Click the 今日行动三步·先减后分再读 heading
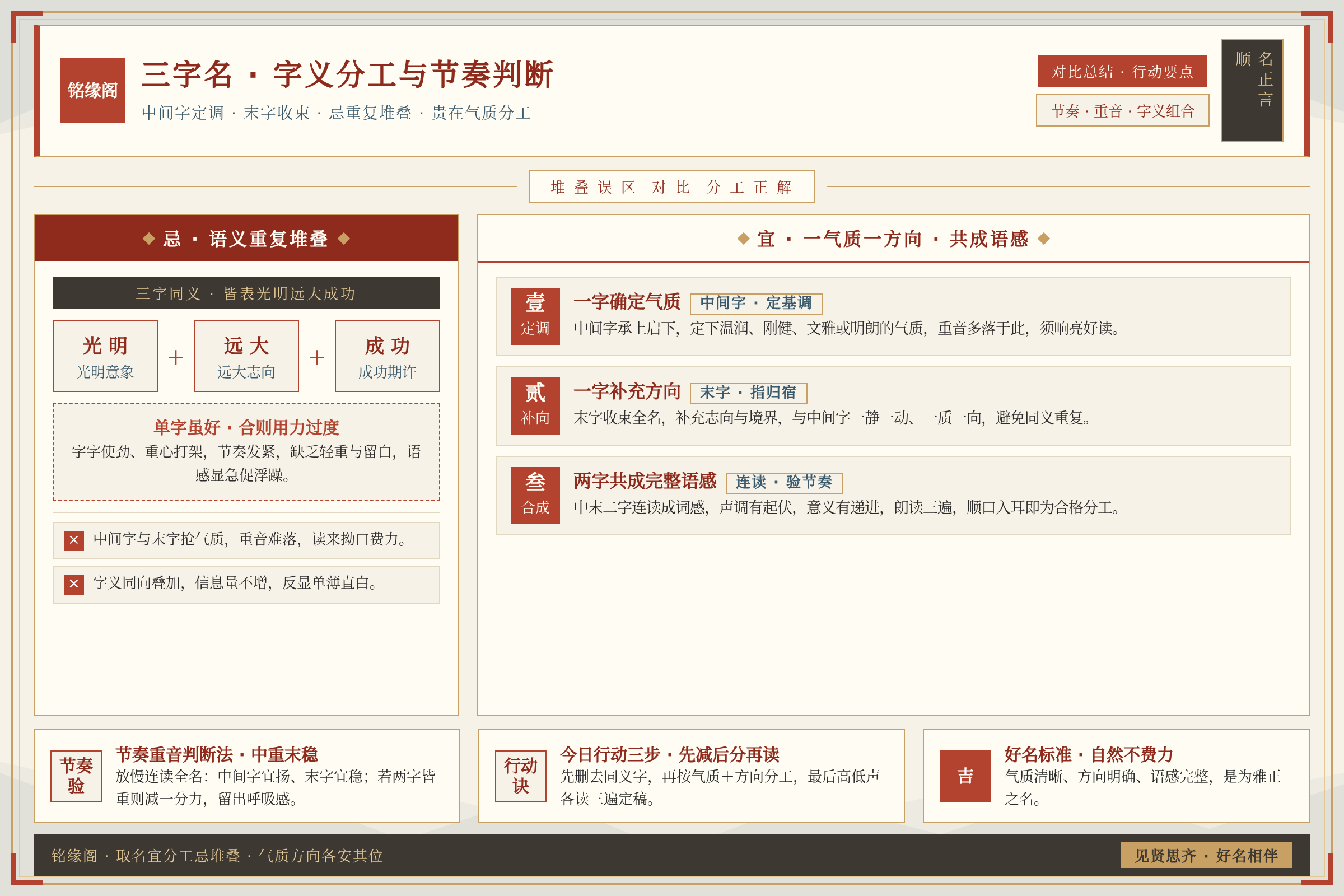This screenshot has height=896, width=1344. click(669, 755)
